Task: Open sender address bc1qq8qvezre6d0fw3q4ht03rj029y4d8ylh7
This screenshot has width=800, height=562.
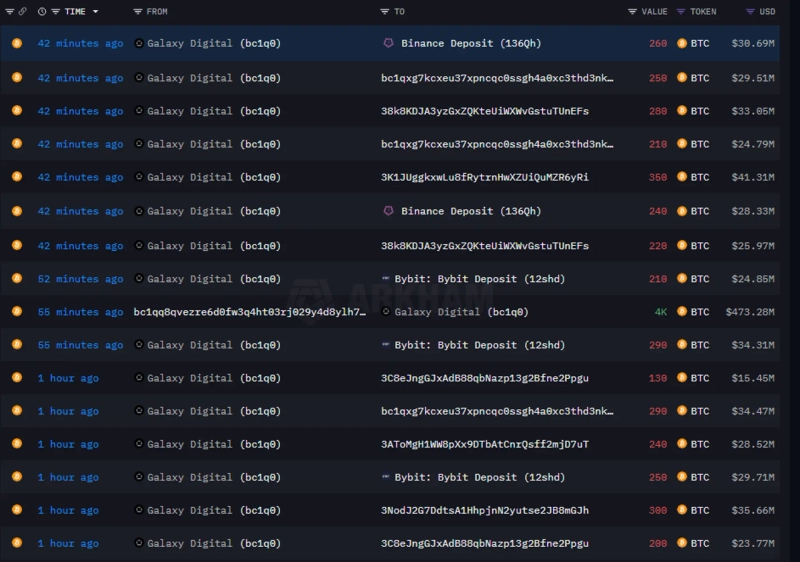Action: pyautogui.click(x=249, y=312)
